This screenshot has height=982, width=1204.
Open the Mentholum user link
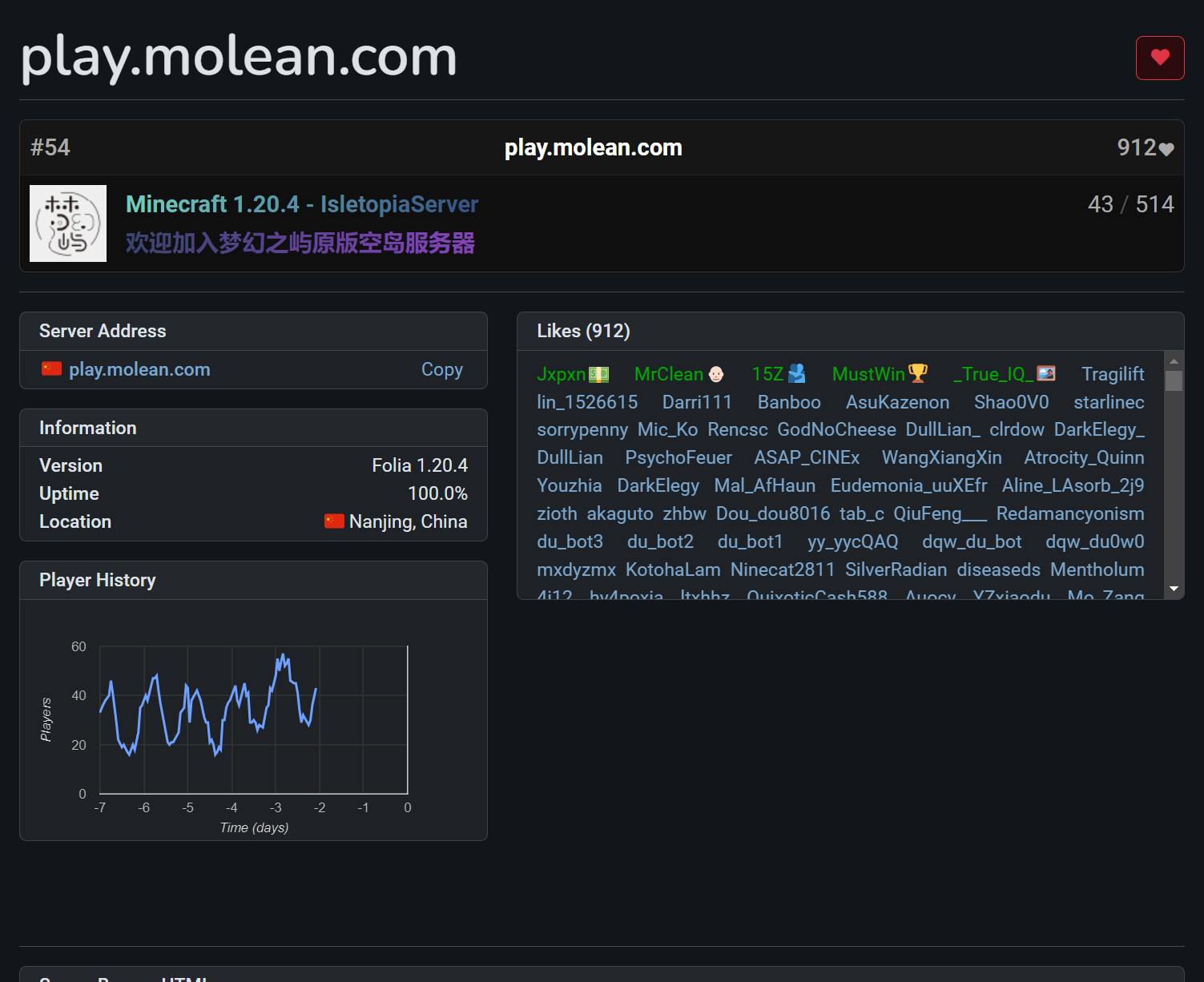(1097, 569)
